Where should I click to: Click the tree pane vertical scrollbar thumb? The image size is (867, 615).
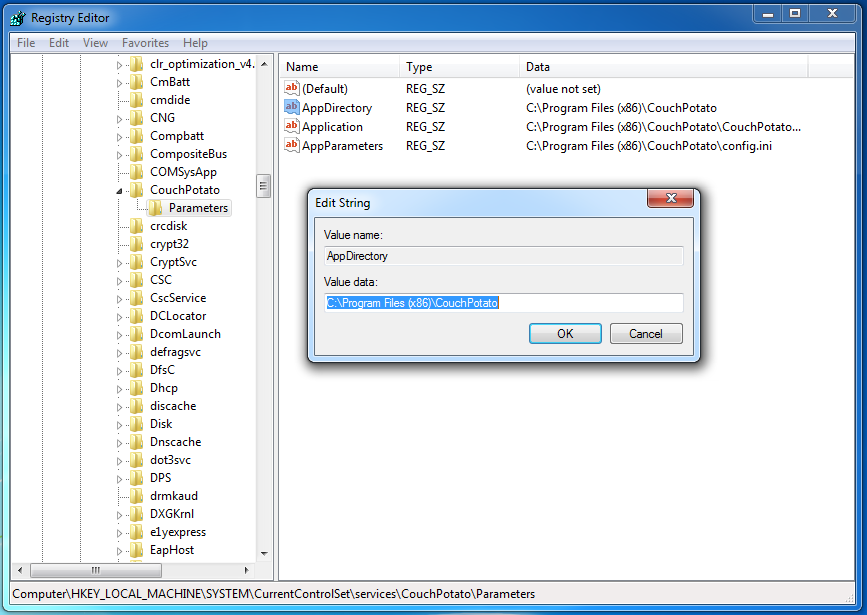263,186
